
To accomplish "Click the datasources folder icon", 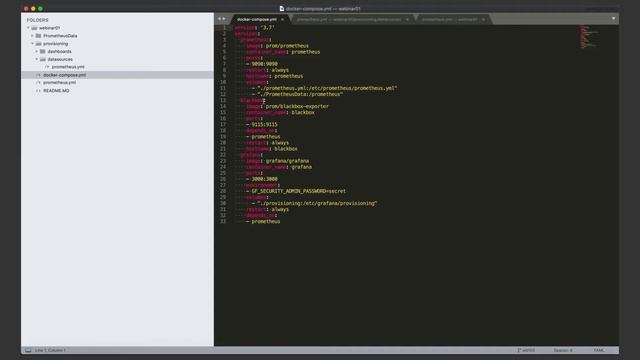I will (42, 59).
